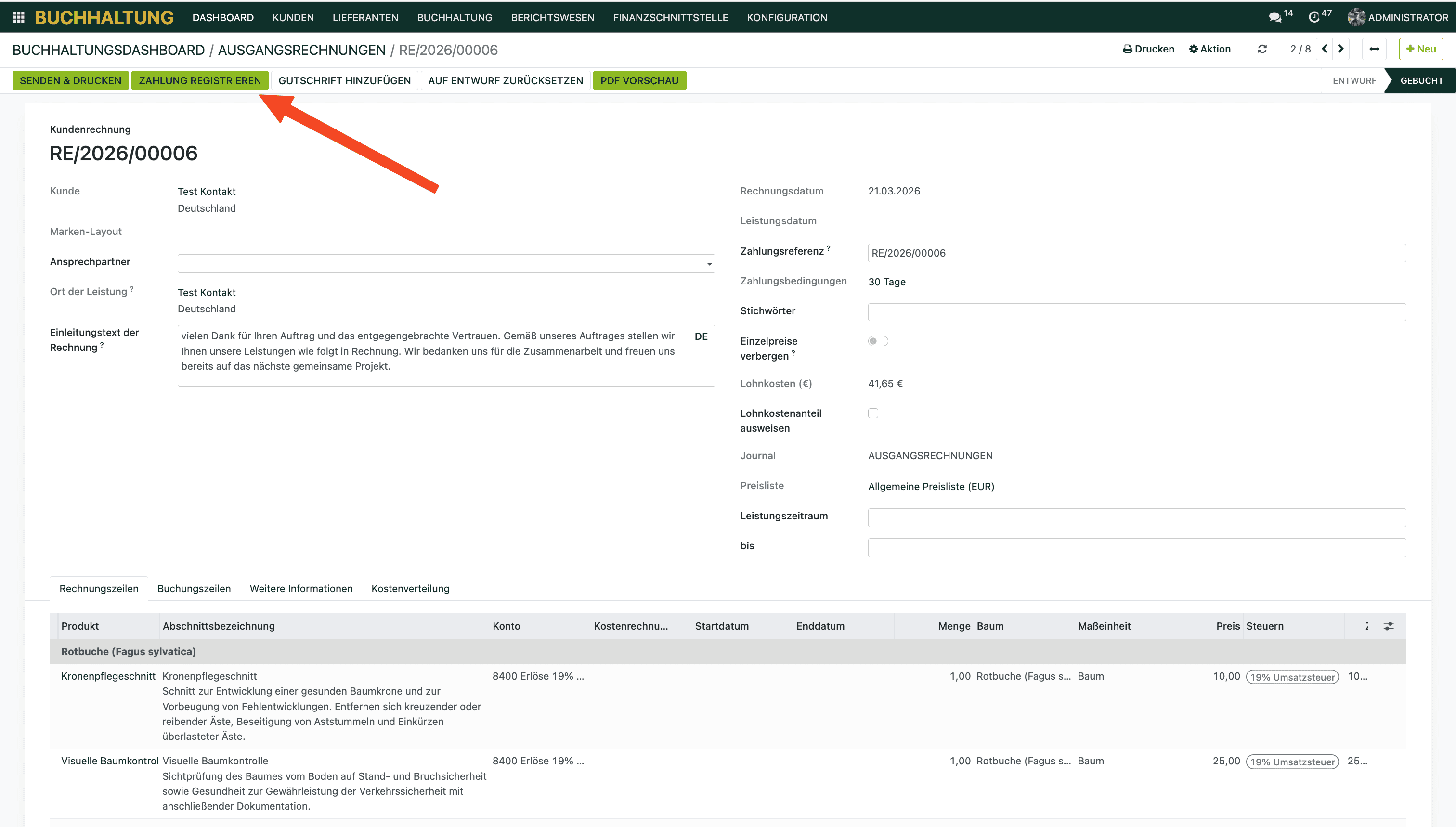Screen dimensions: 1456x827
Task: Open the apps grid menu icon
Action: (18, 17)
